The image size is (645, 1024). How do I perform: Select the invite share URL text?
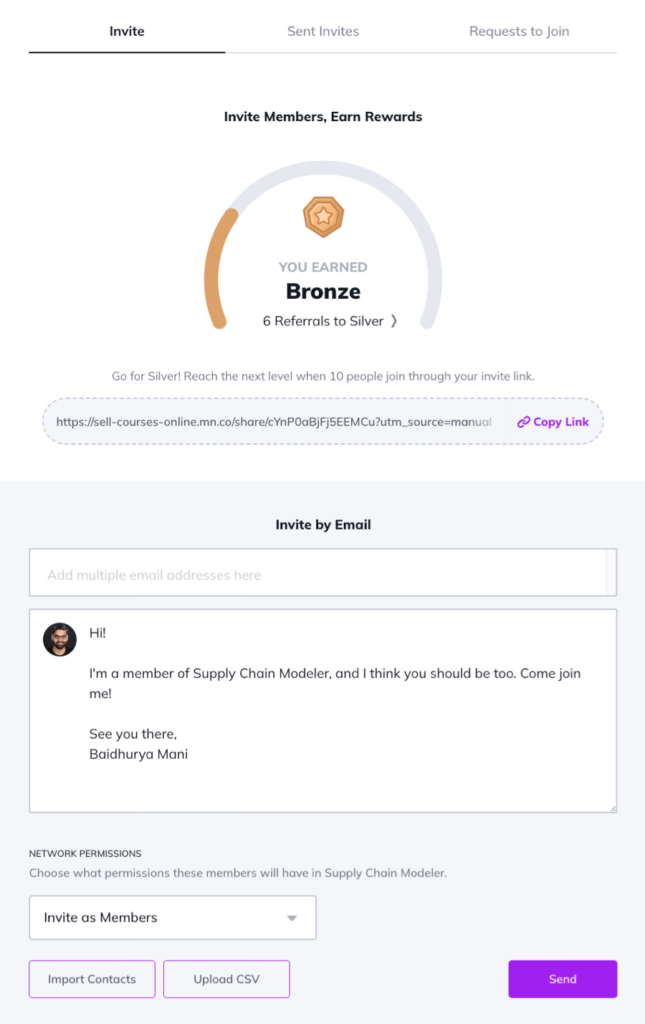[x=274, y=422]
